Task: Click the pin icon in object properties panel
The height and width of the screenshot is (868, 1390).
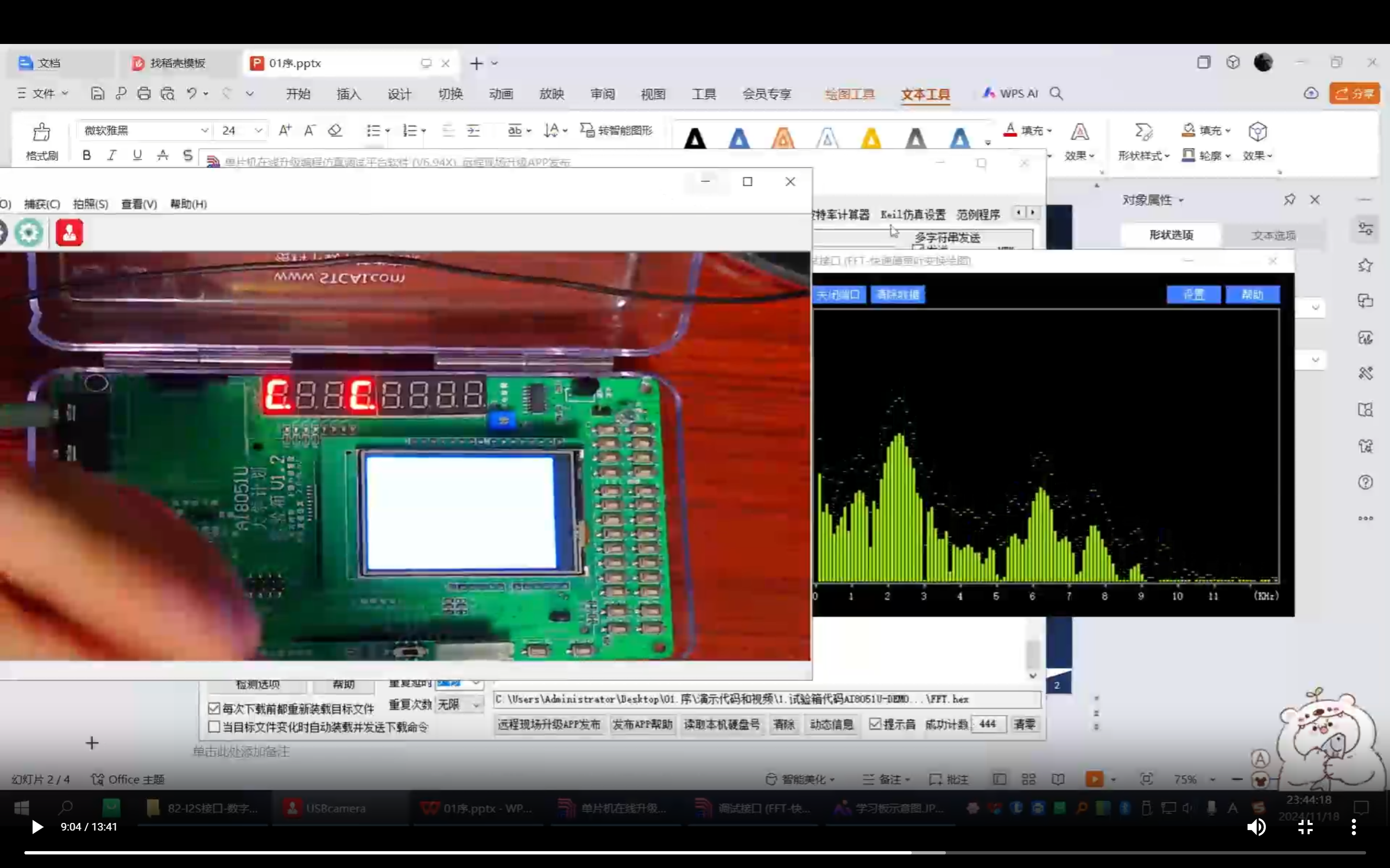Action: click(x=1290, y=199)
